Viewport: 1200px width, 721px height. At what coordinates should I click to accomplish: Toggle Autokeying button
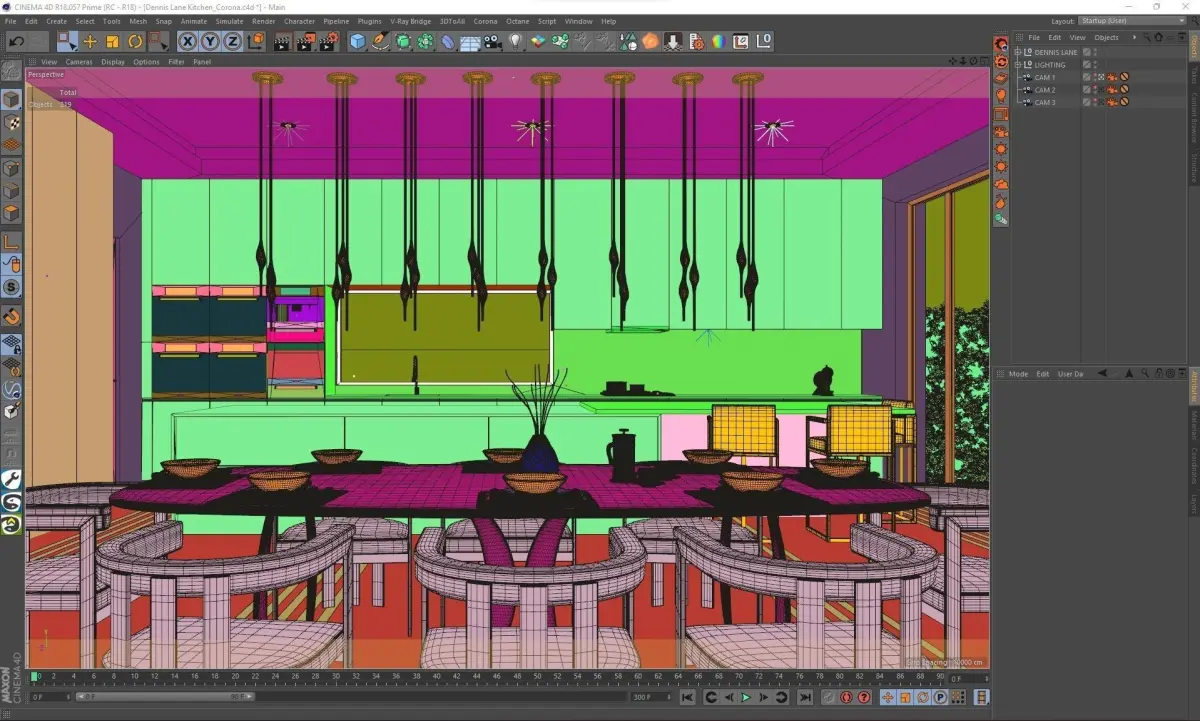pos(846,697)
